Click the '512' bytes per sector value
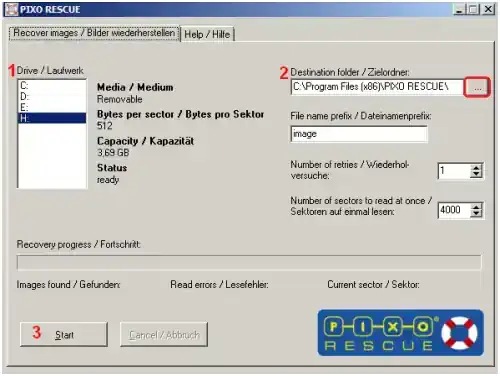The height and width of the screenshot is (376, 500). (x=105, y=126)
